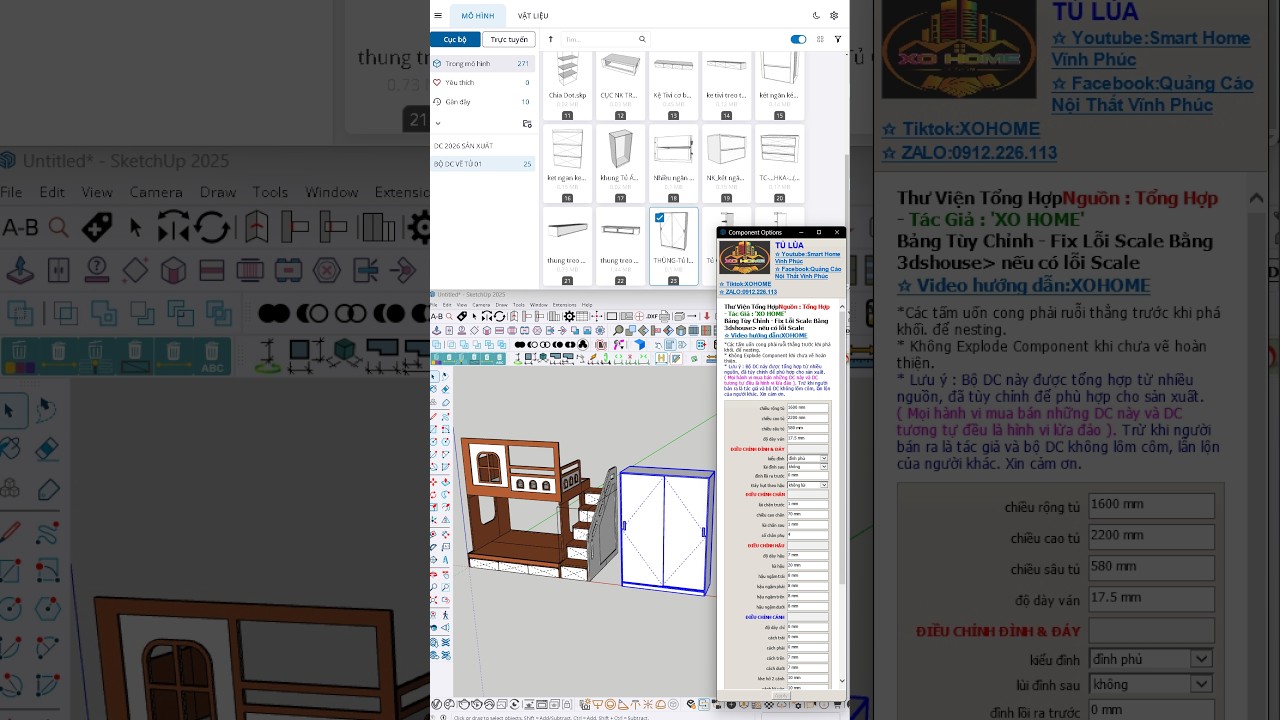
Task: Click the black gear icon in SketchUp toolbar
Action: tap(569, 316)
